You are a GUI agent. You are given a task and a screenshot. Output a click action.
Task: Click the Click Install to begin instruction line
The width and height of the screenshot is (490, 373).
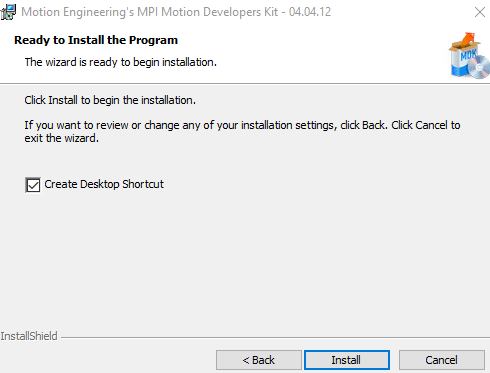pos(110,100)
